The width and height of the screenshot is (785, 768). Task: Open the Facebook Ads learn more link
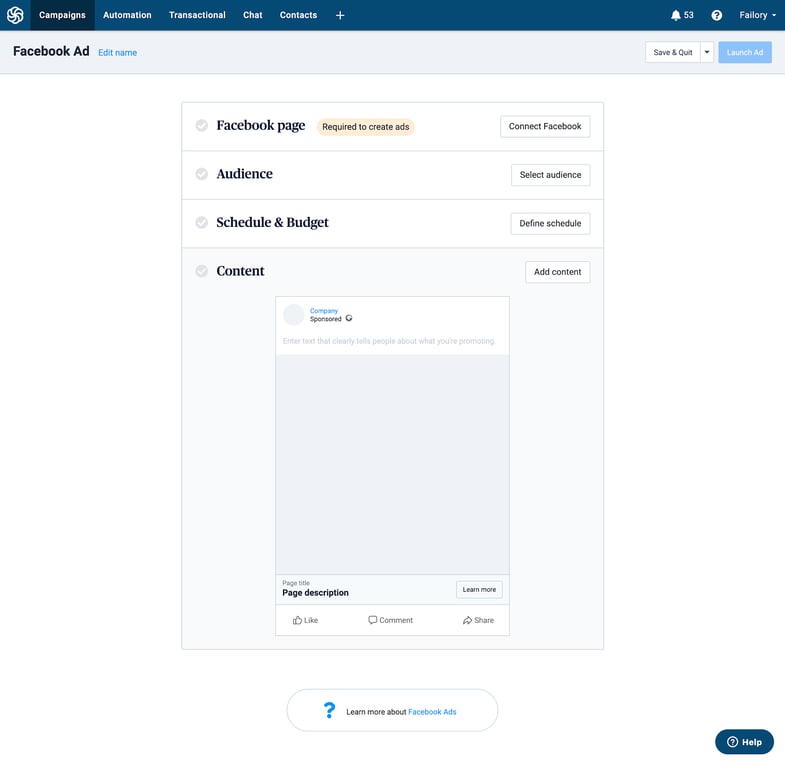click(x=432, y=712)
